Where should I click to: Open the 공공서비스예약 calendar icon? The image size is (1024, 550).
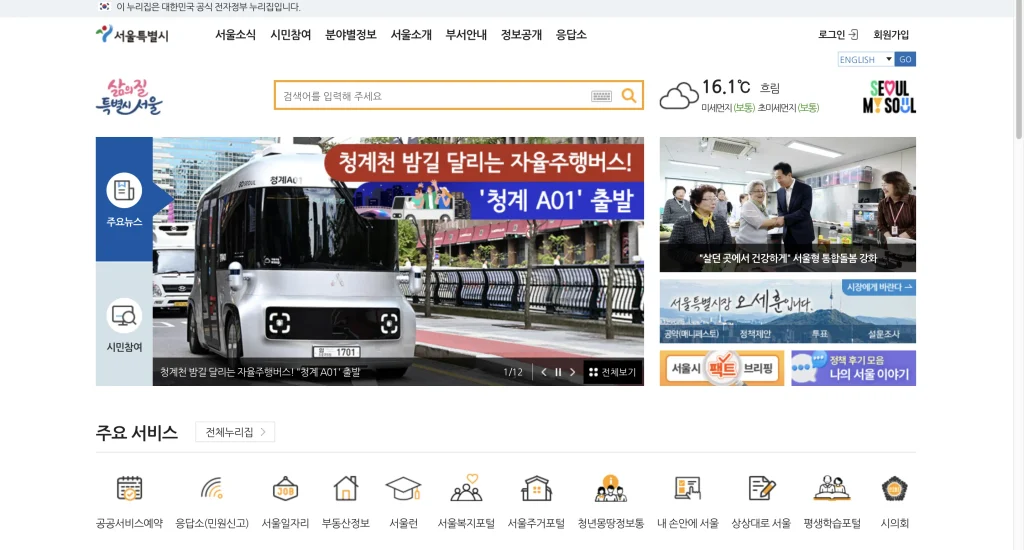pyautogui.click(x=129, y=489)
